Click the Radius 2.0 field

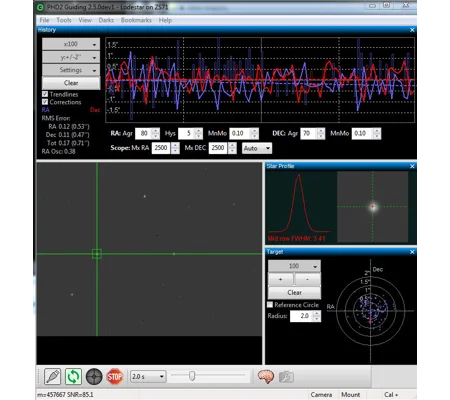pos(302,316)
